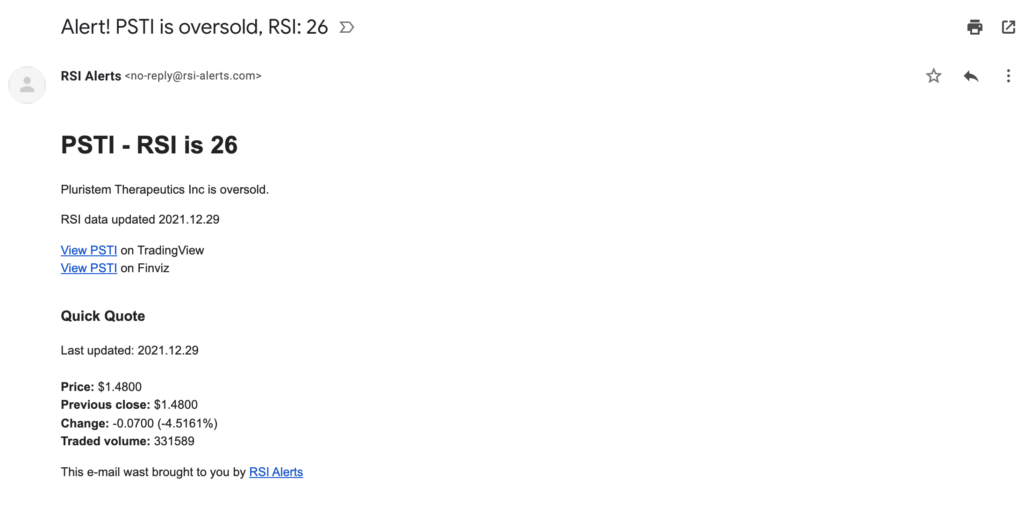Click the Pluristem Therapeutics Inc is oversold line
Viewport: 1024px width, 507px height.
(165, 190)
